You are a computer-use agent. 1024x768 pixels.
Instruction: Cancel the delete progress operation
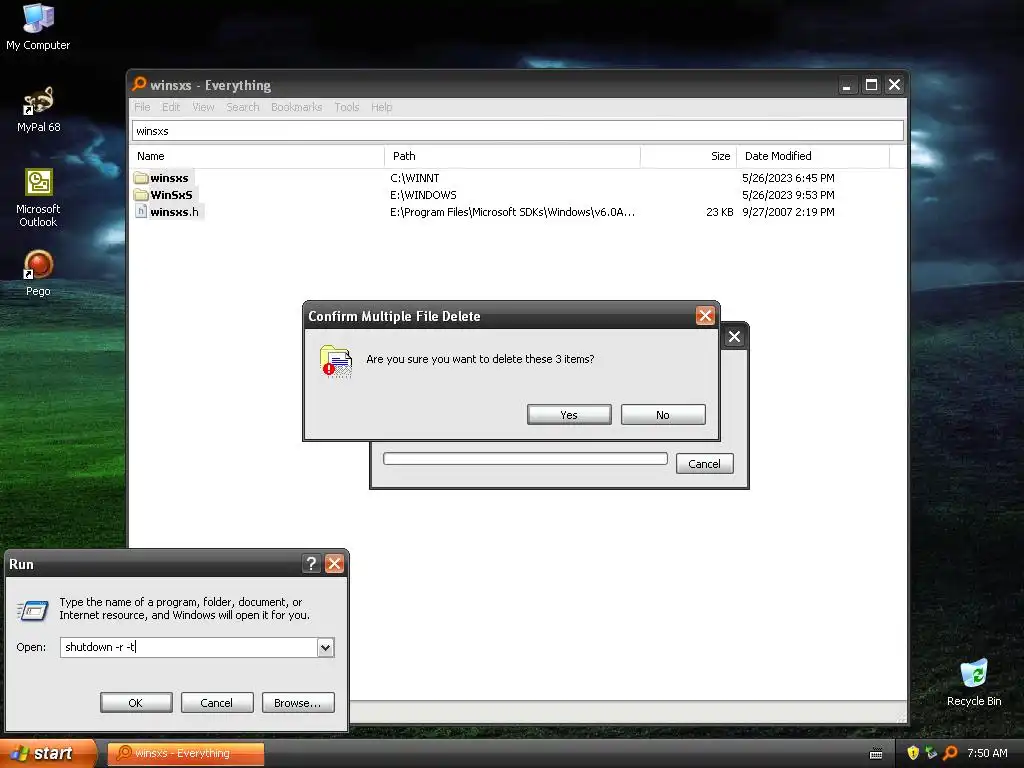(x=704, y=464)
